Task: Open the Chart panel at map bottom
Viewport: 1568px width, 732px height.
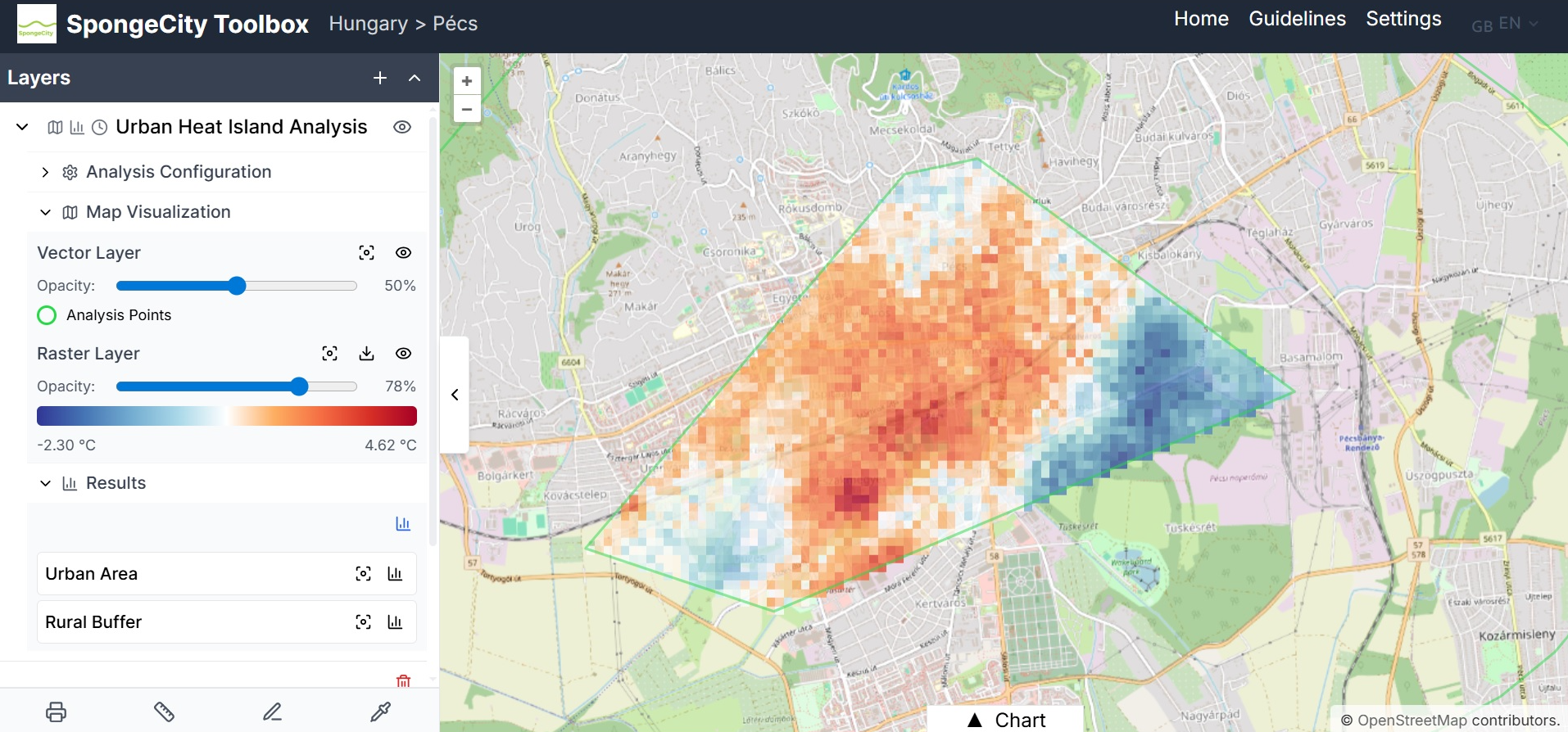Action: (x=1006, y=720)
